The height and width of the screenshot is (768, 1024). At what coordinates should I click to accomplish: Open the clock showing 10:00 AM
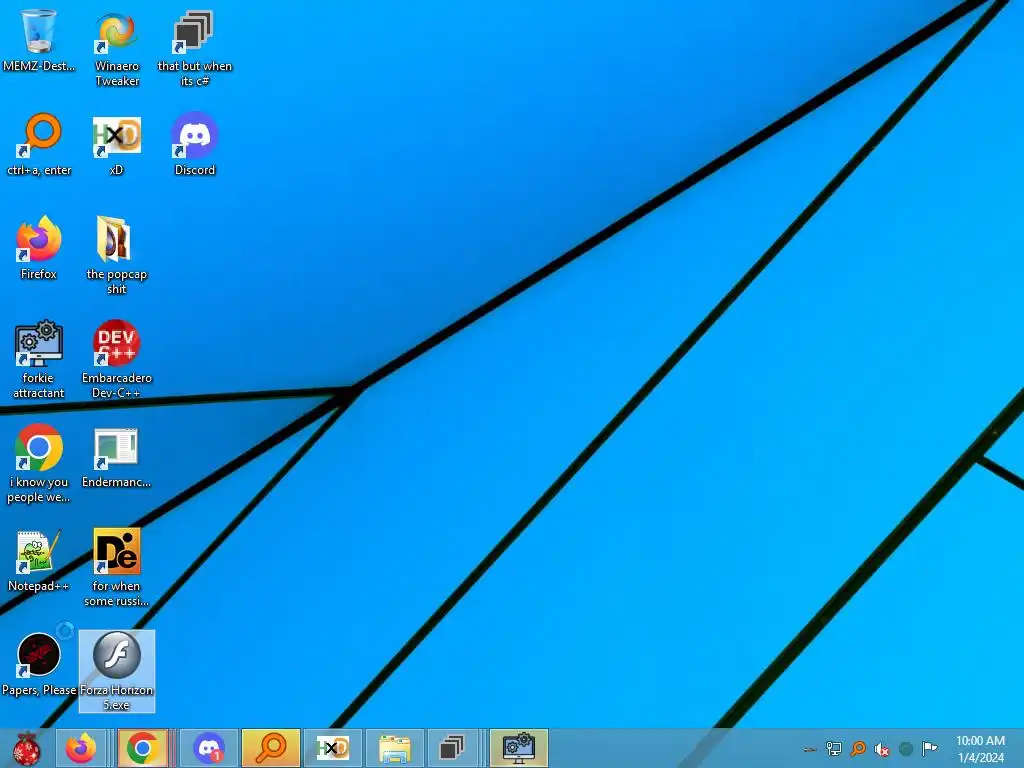point(980,749)
